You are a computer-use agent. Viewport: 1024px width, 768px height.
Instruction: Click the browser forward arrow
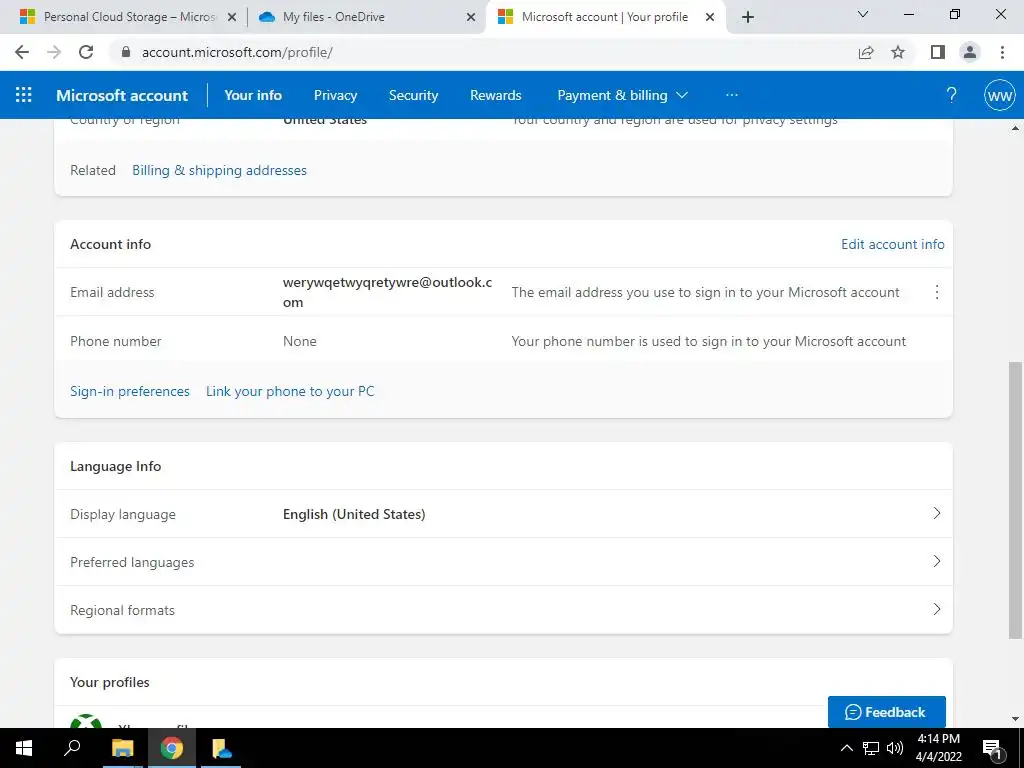[x=54, y=52]
